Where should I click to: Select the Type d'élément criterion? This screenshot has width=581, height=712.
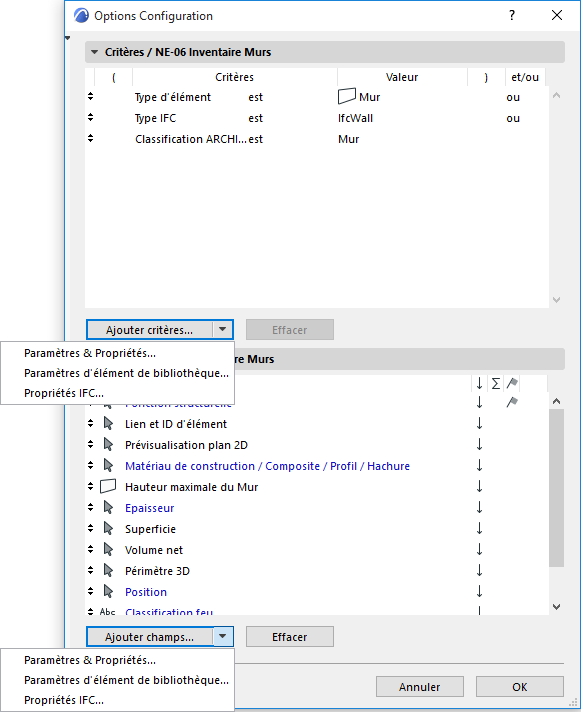click(172, 97)
